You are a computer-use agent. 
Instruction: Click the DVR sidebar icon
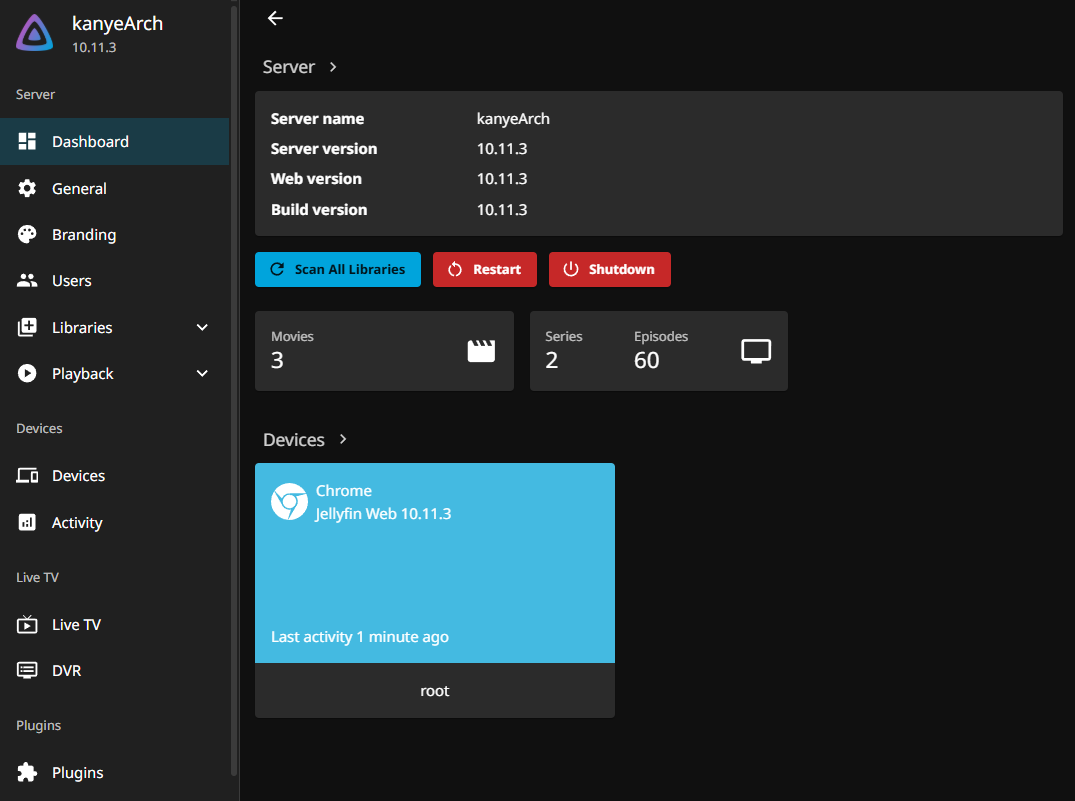(27, 670)
